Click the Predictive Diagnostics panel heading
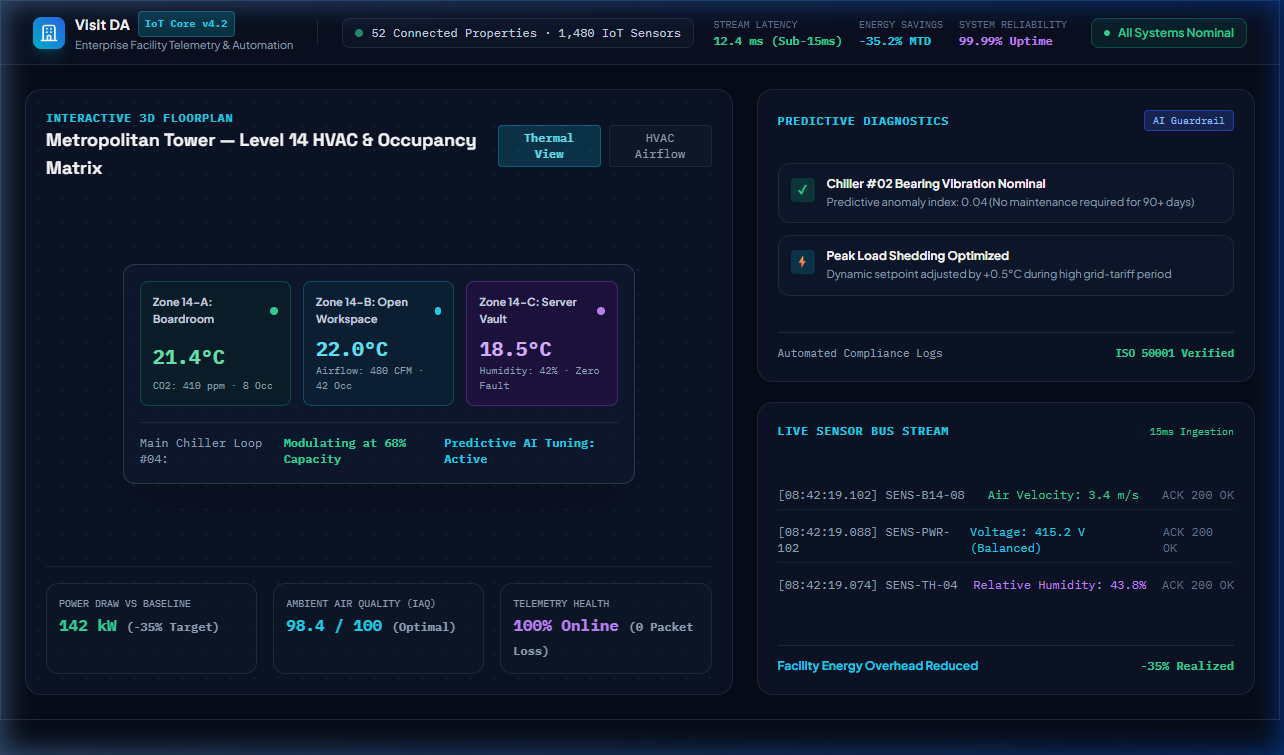1284x755 pixels. pos(863,121)
